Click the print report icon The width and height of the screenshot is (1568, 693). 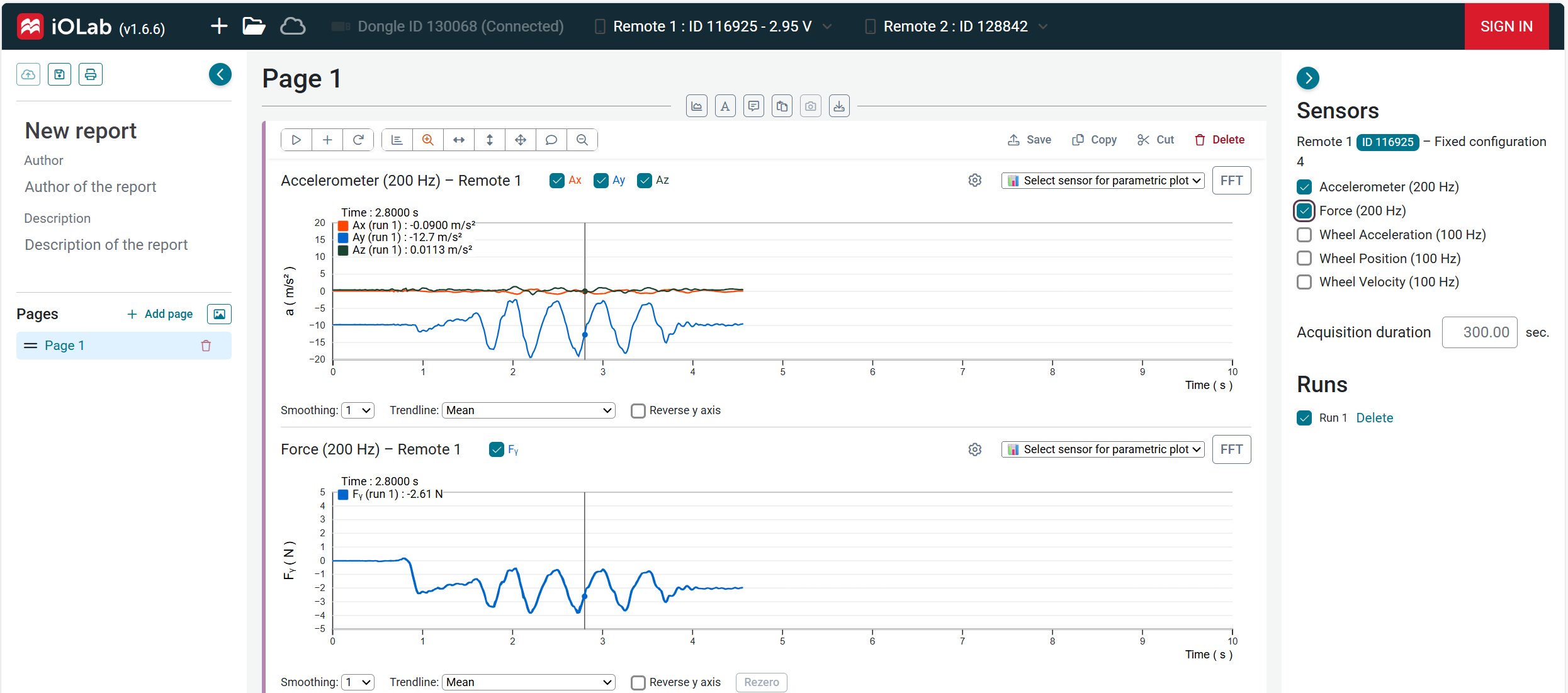[x=91, y=75]
